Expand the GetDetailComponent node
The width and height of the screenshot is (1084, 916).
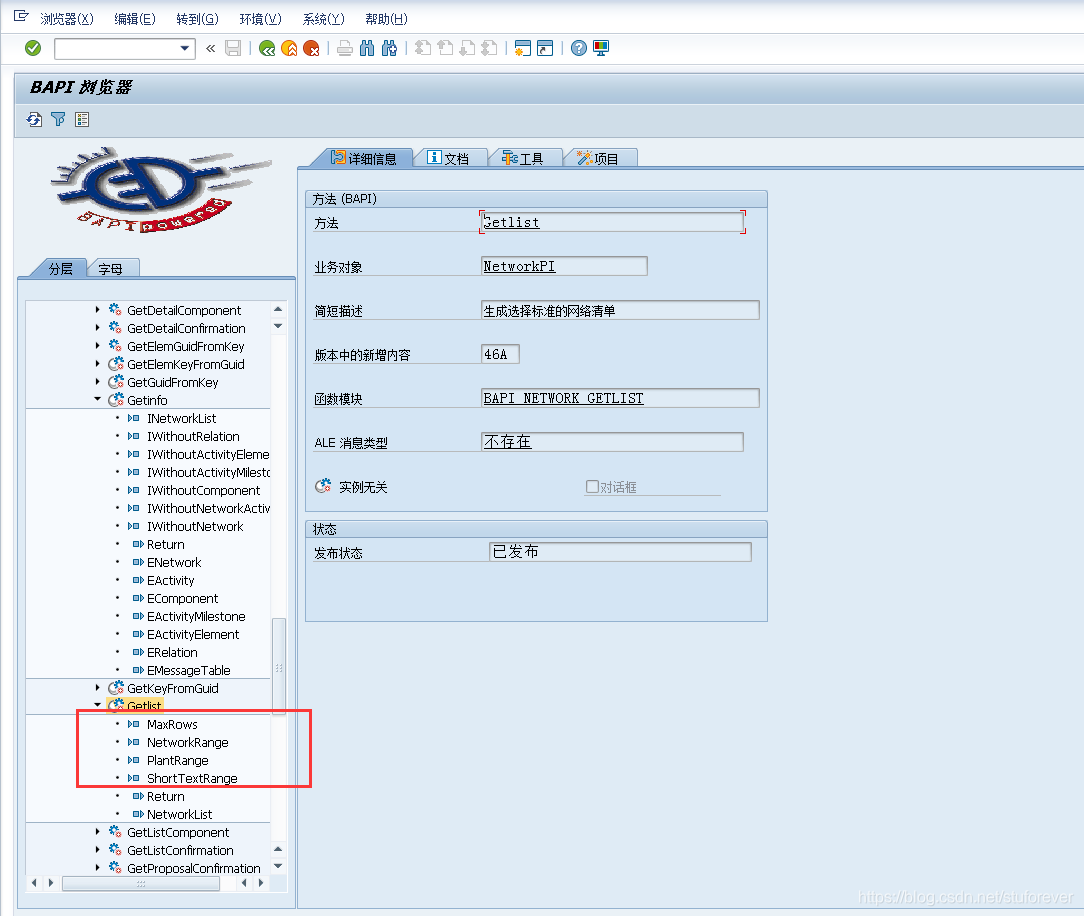click(x=97, y=310)
